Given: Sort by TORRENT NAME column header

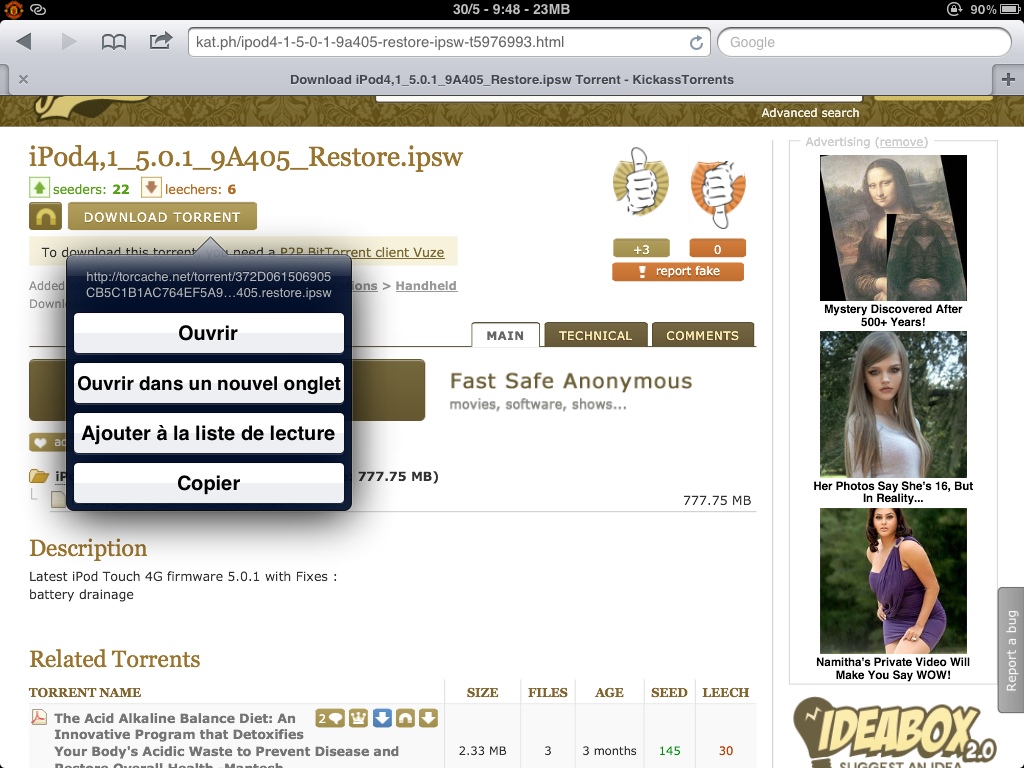Looking at the screenshot, I should 85,692.
